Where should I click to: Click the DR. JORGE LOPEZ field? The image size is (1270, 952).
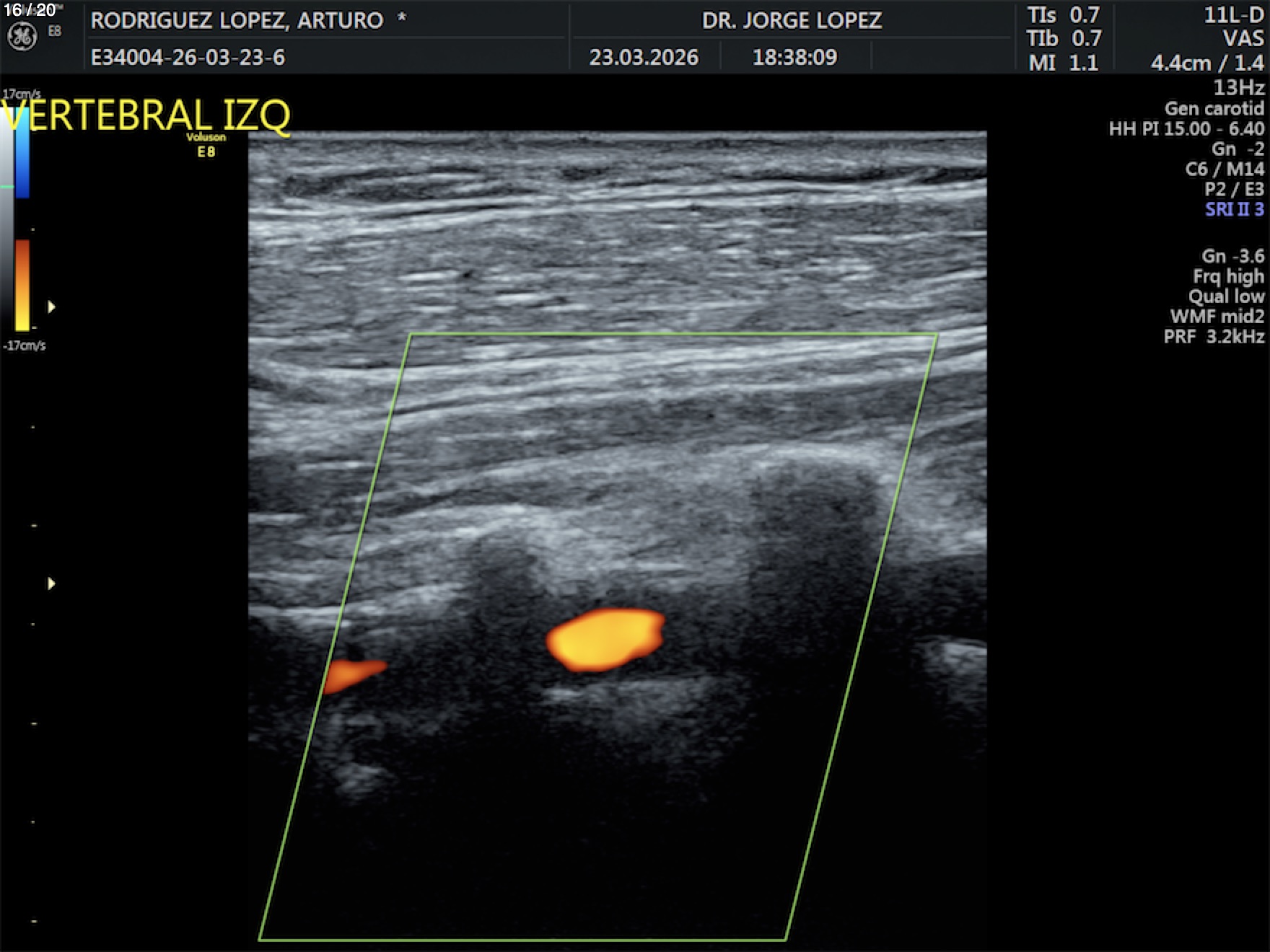(792, 20)
